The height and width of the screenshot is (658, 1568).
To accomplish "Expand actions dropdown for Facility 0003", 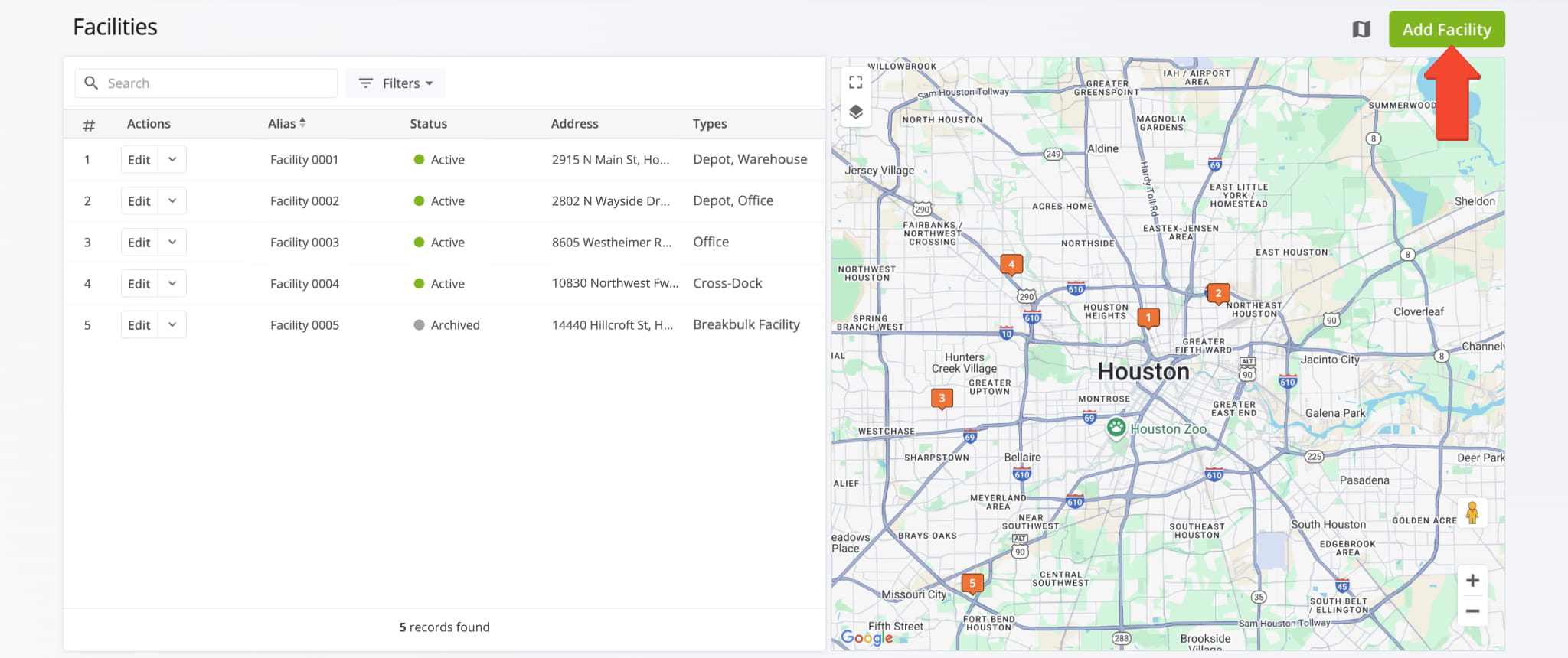I will tap(172, 243).
